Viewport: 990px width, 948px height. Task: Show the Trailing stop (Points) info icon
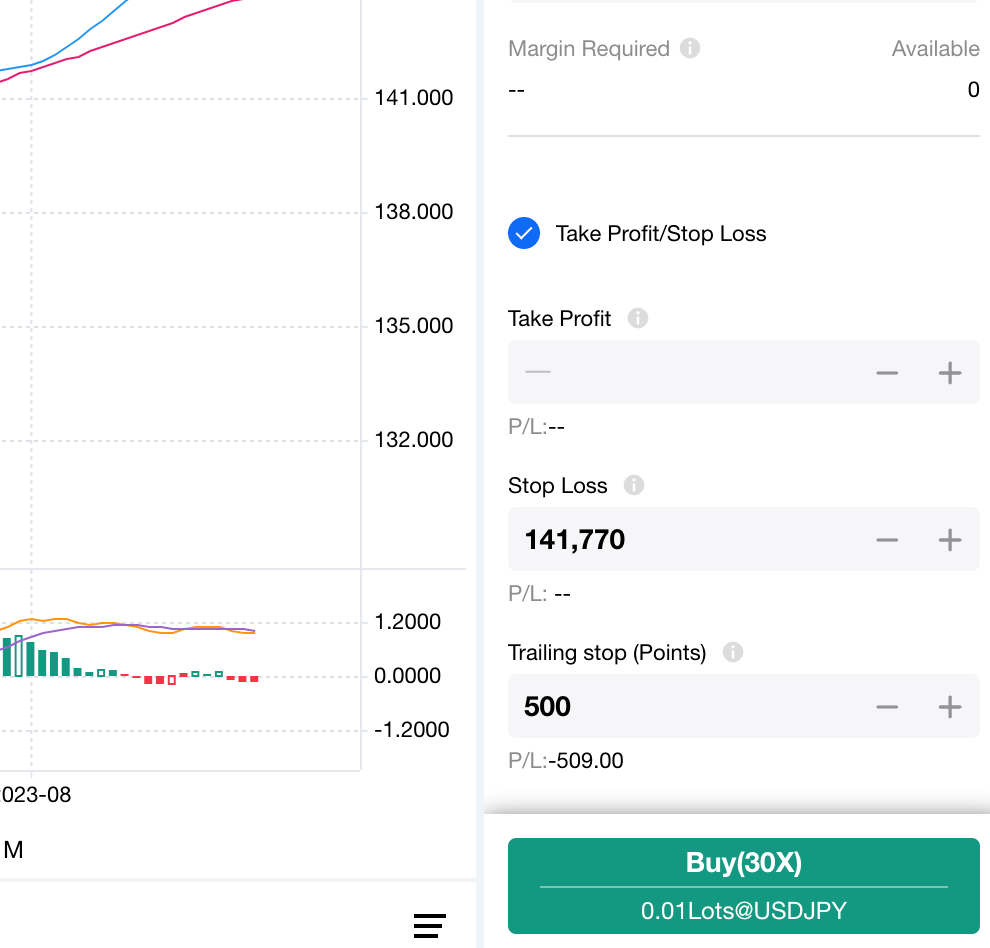coord(733,652)
